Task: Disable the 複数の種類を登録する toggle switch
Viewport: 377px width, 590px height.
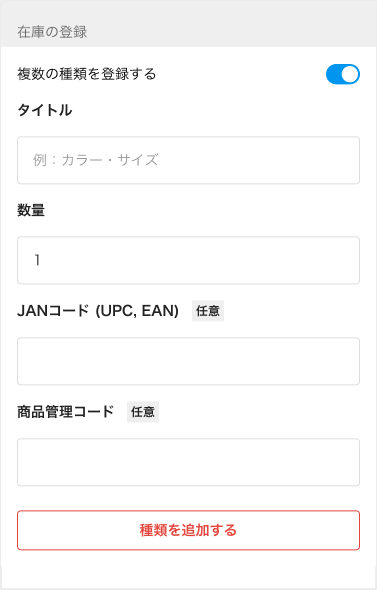Action: coord(343,74)
